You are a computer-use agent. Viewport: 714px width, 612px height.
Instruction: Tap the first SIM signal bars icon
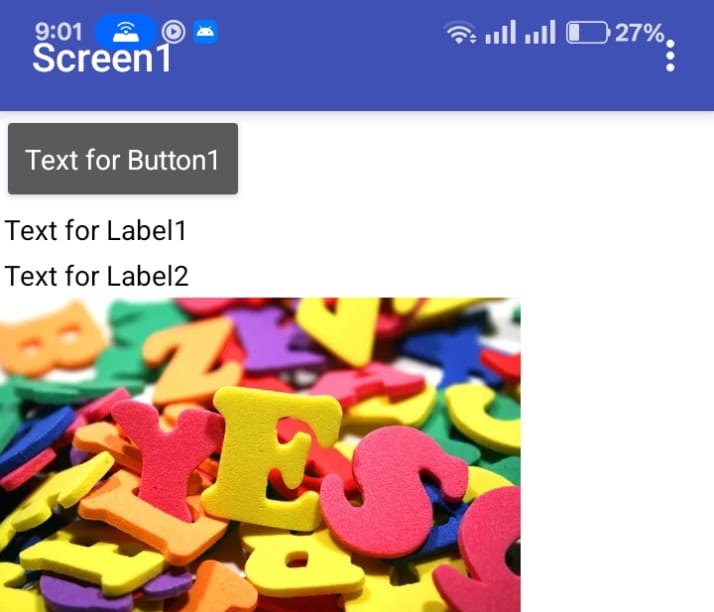(500, 33)
